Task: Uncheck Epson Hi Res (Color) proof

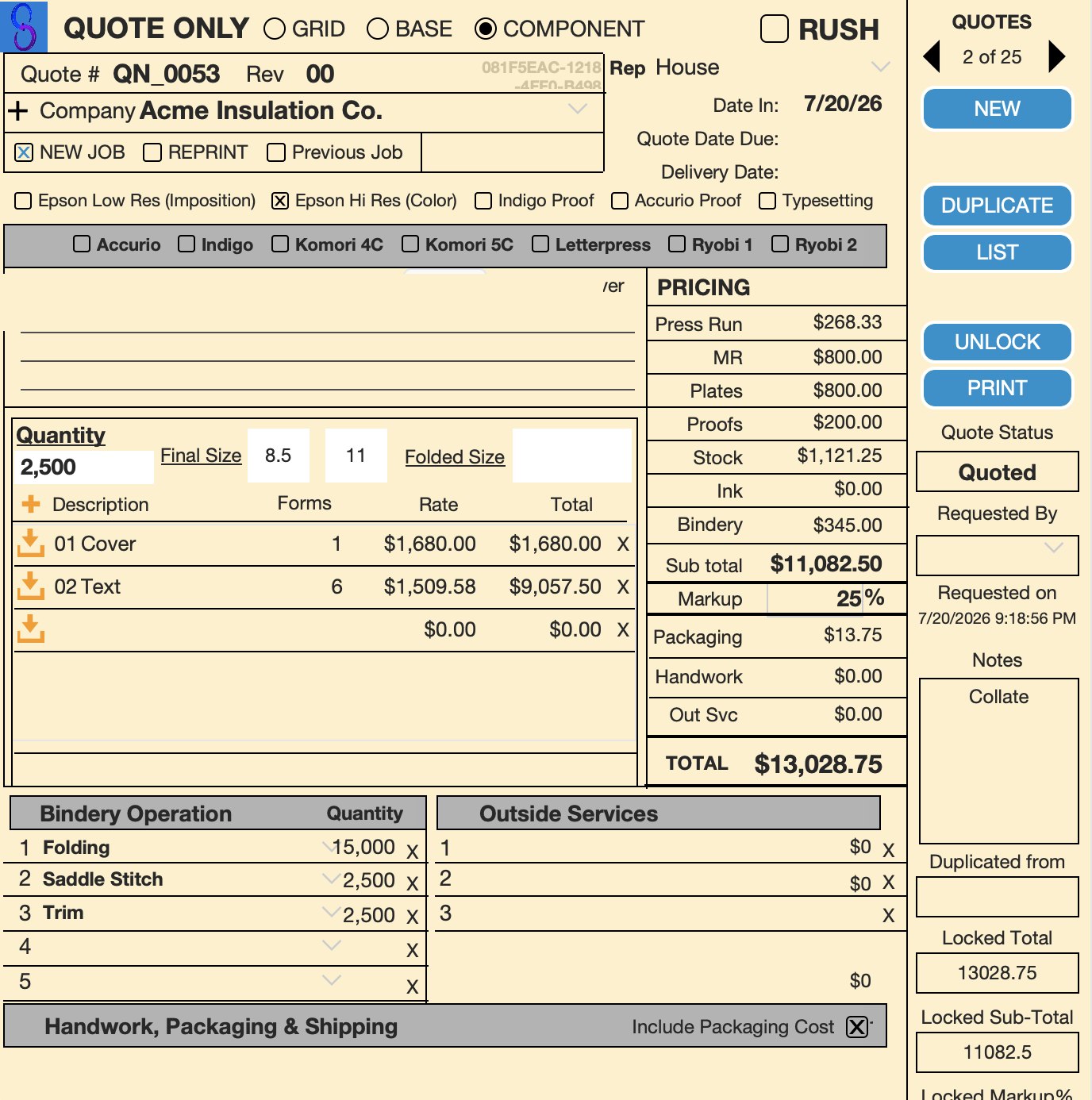Action: pyautogui.click(x=280, y=201)
